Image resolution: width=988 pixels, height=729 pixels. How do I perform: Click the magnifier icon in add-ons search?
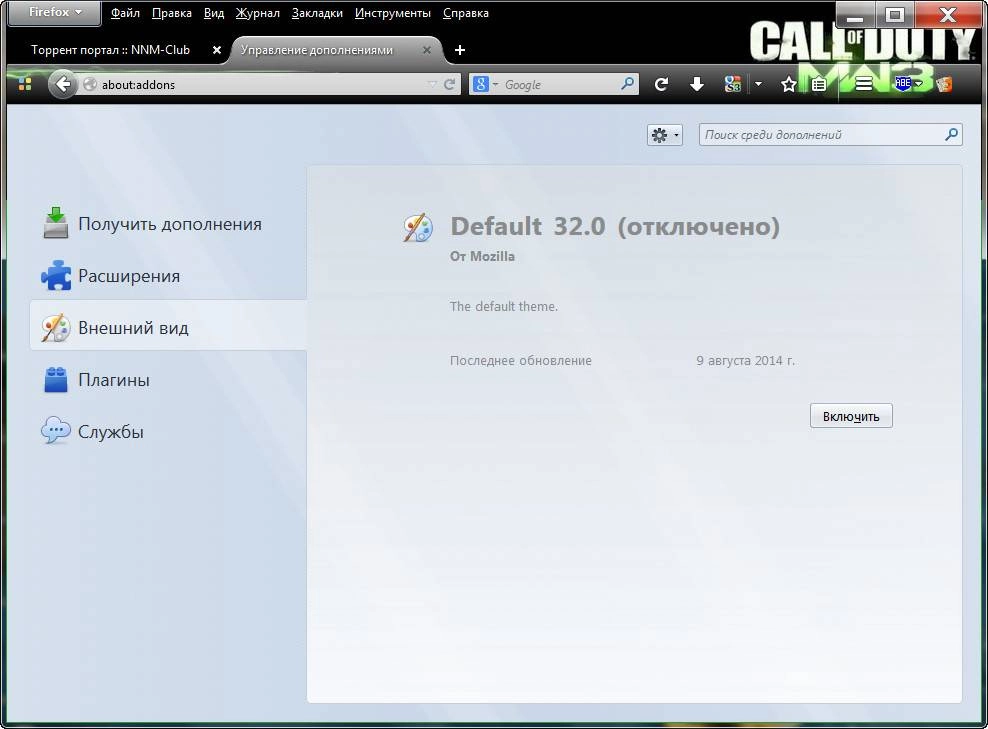(x=951, y=134)
